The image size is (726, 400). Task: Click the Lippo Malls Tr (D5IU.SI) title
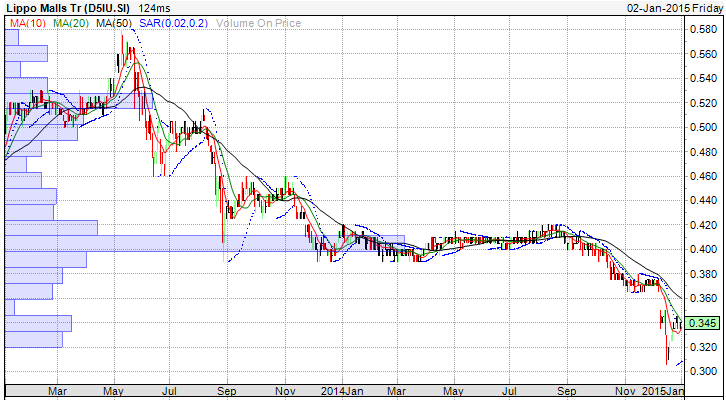(x=67, y=8)
